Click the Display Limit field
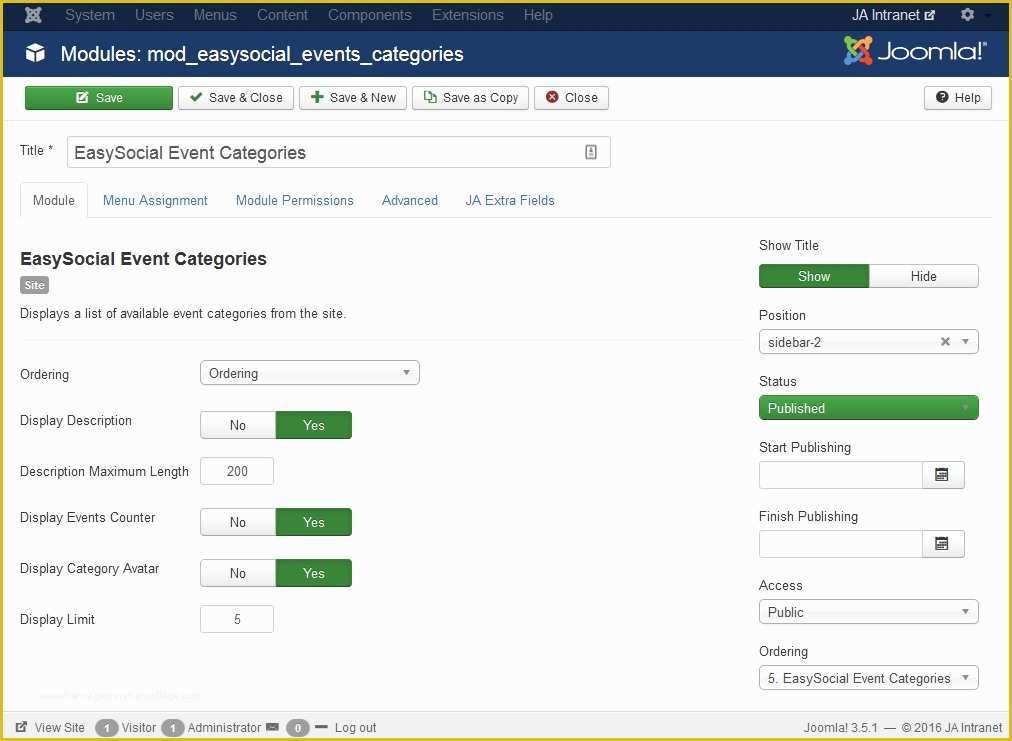The height and width of the screenshot is (741, 1012). click(x=237, y=619)
